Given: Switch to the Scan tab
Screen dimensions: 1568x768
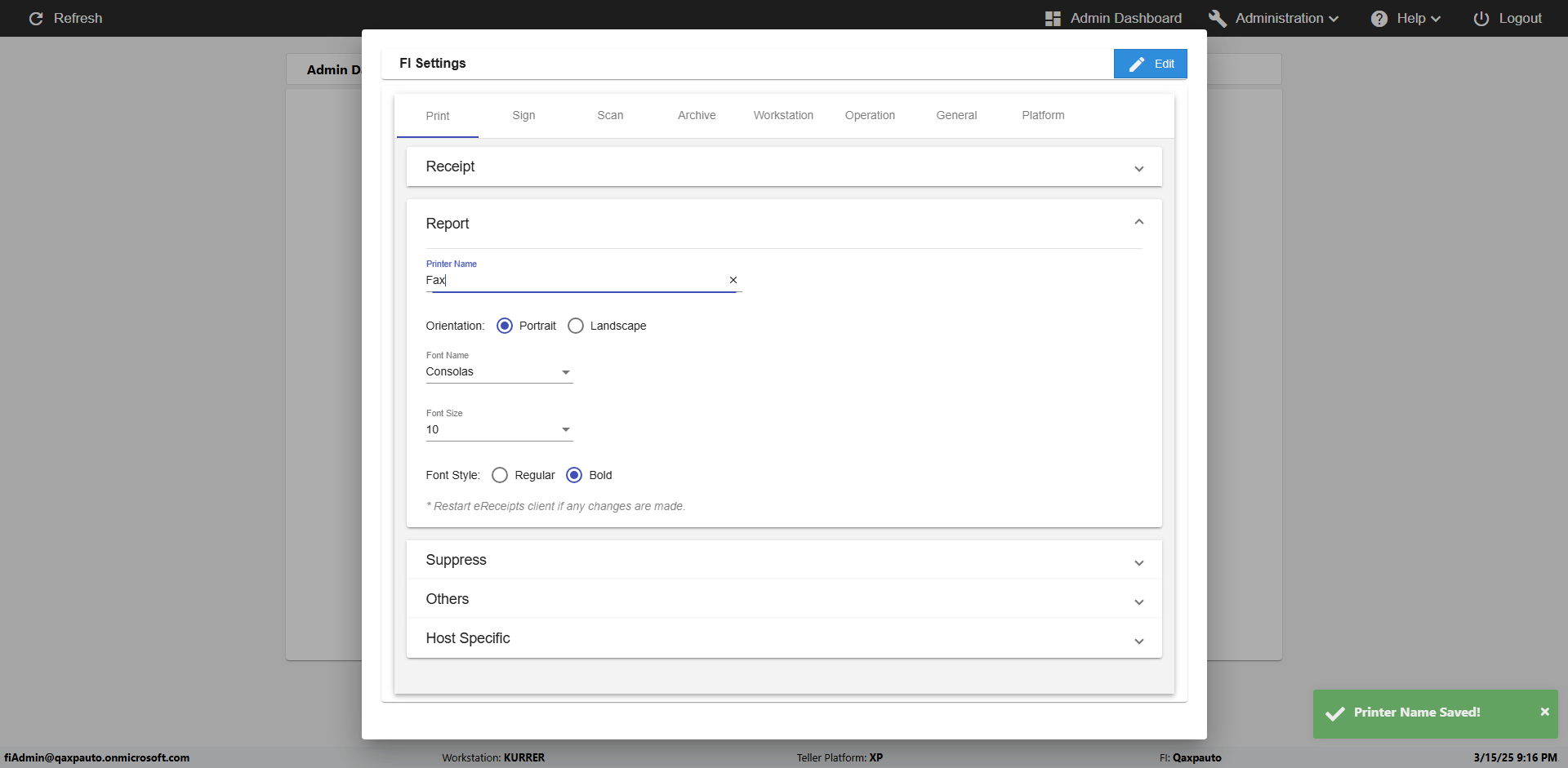Looking at the screenshot, I should pyautogui.click(x=610, y=115).
